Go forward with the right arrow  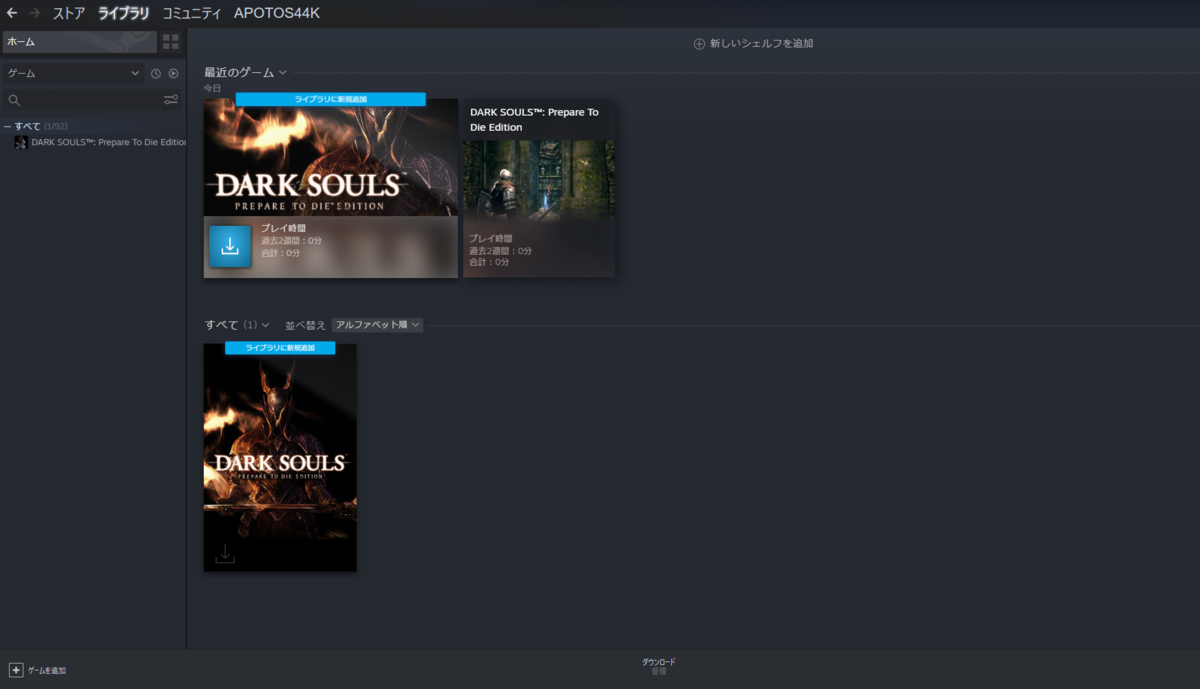pyautogui.click(x=35, y=14)
